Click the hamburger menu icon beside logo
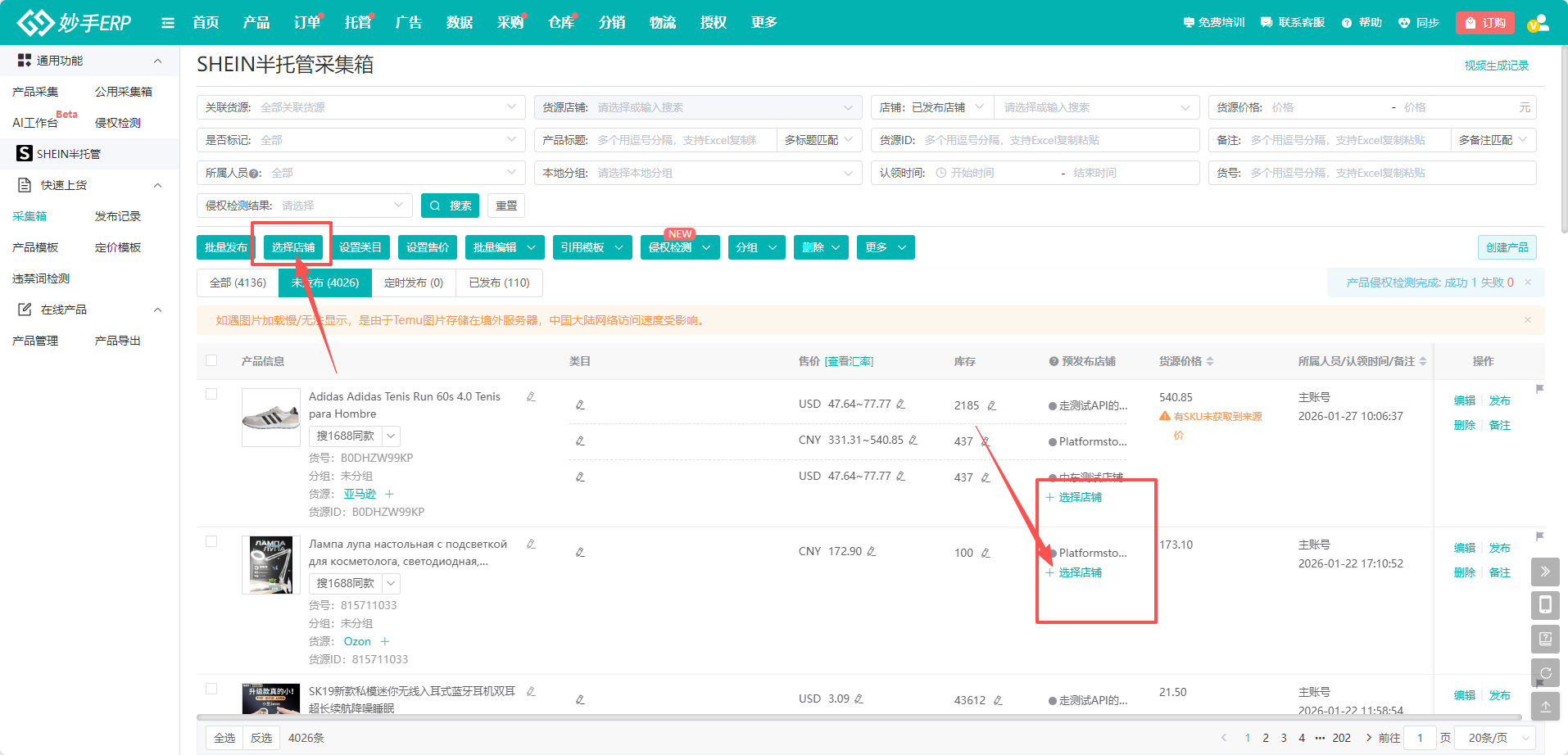Image resolution: width=1568 pixels, height=755 pixels. coord(168,23)
